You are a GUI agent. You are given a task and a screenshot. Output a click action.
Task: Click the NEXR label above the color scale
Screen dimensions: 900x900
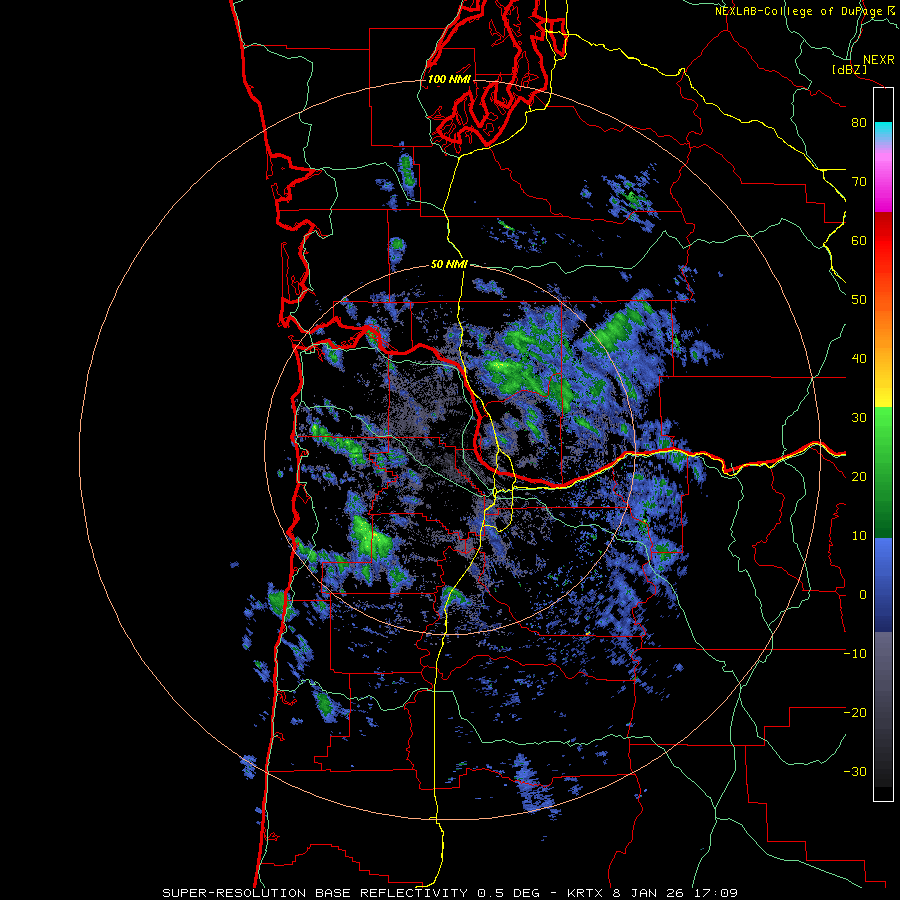[x=878, y=60]
